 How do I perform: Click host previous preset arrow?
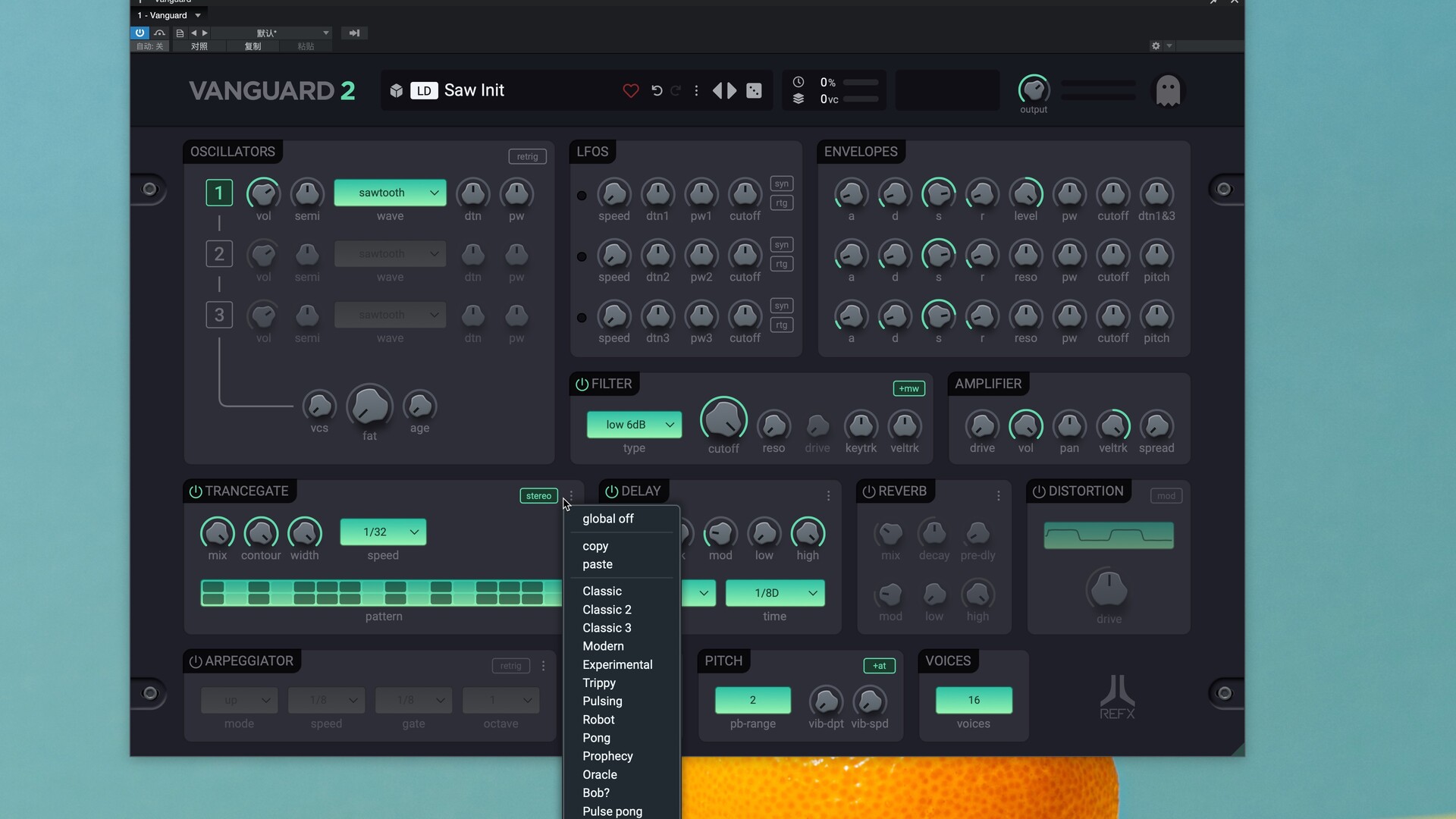(x=194, y=33)
